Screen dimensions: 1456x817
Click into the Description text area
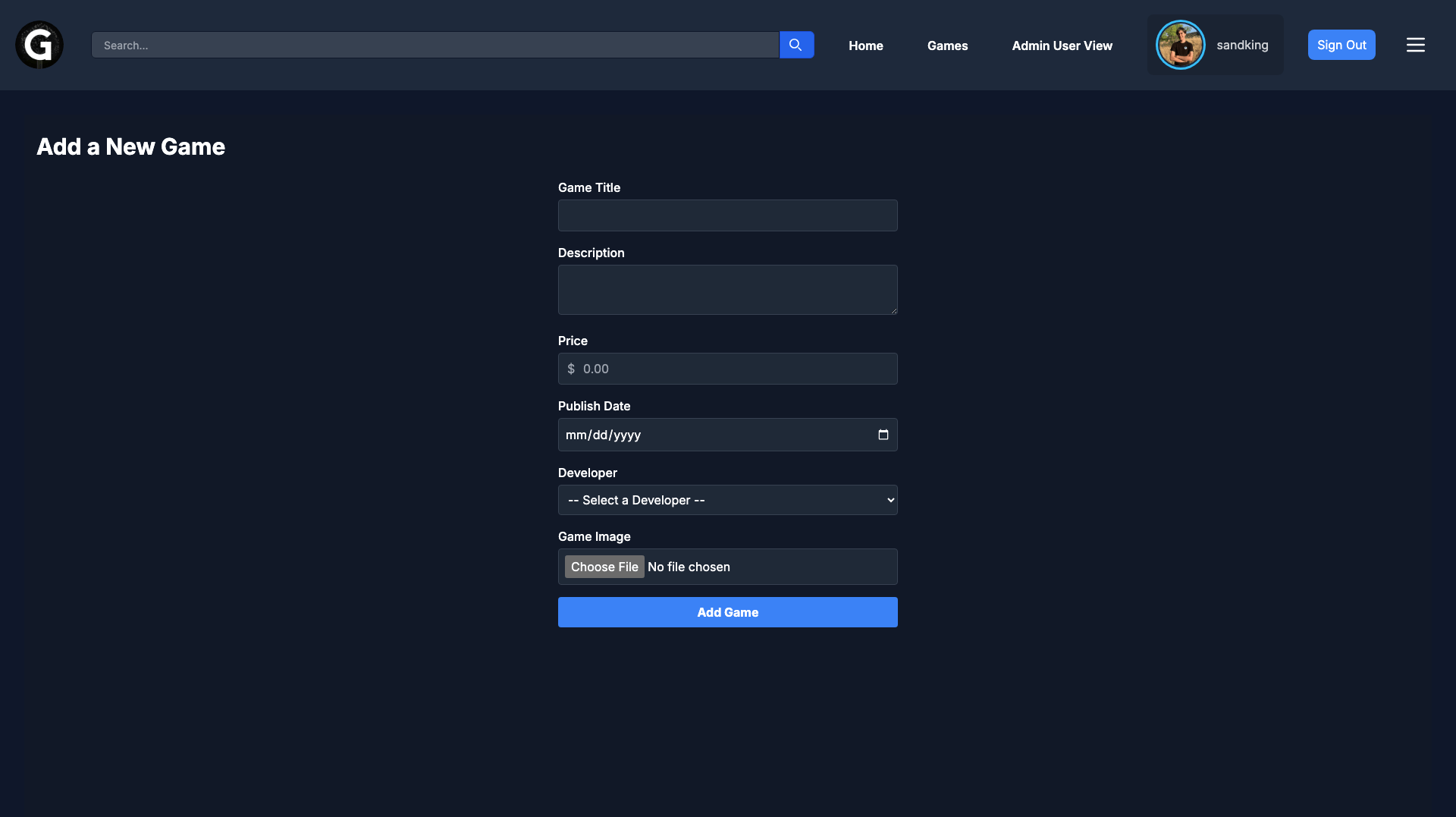tap(727, 290)
